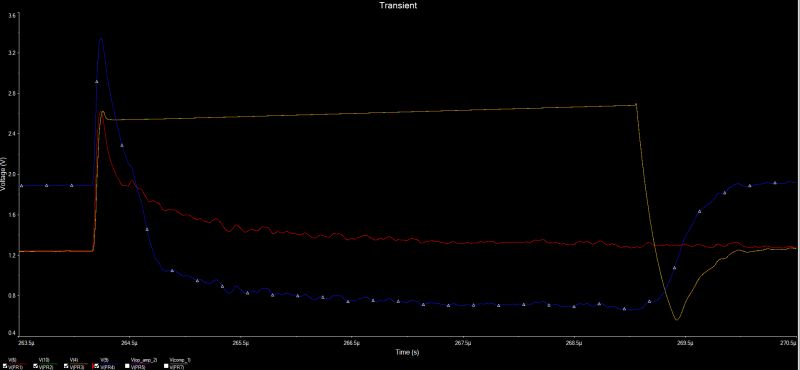This screenshot has width=800, height=370.
Task: Click the 265.5µ time axis tick
Action: coord(240,343)
